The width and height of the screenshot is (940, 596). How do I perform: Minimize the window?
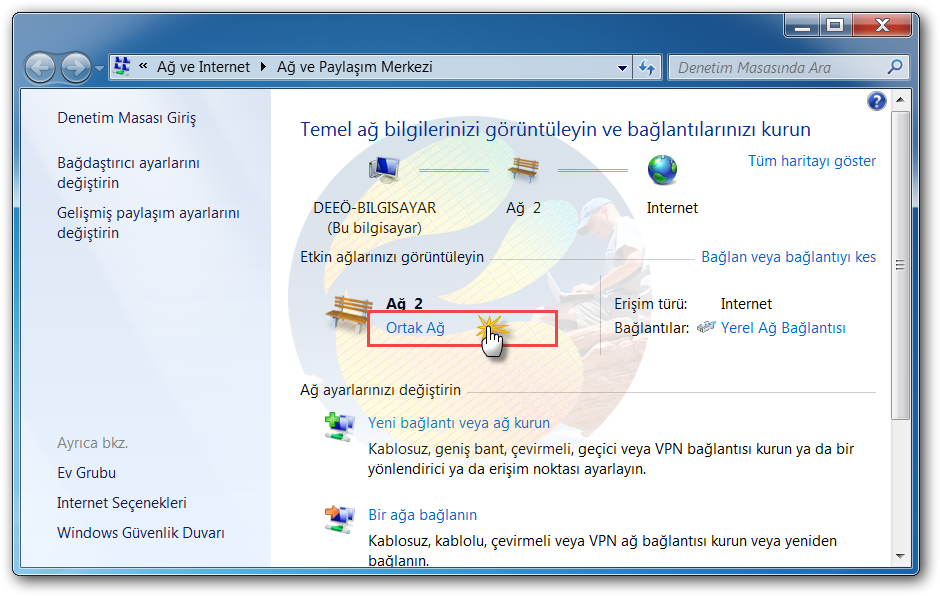[x=802, y=25]
